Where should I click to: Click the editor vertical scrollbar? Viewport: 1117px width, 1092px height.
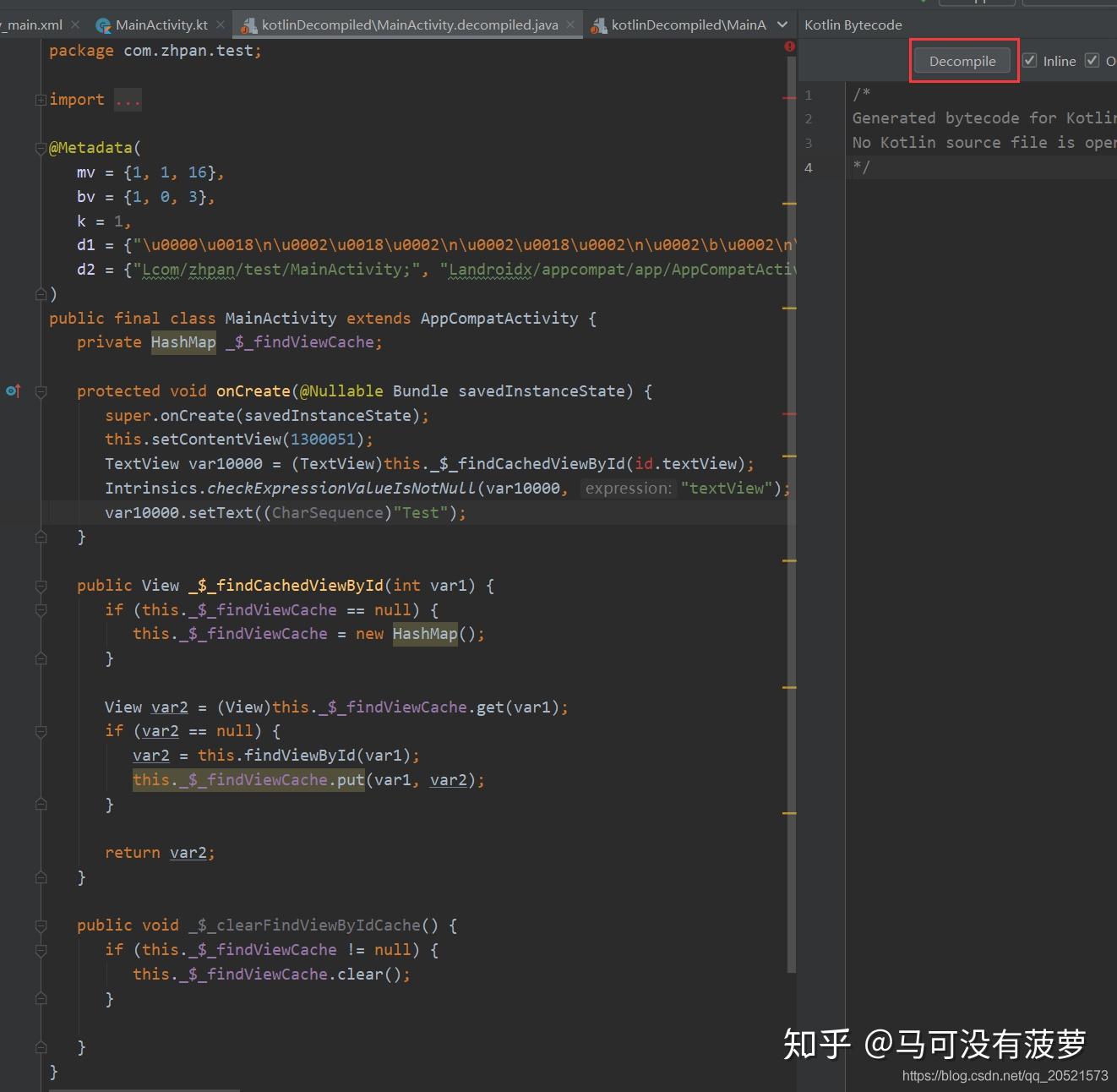[791, 507]
